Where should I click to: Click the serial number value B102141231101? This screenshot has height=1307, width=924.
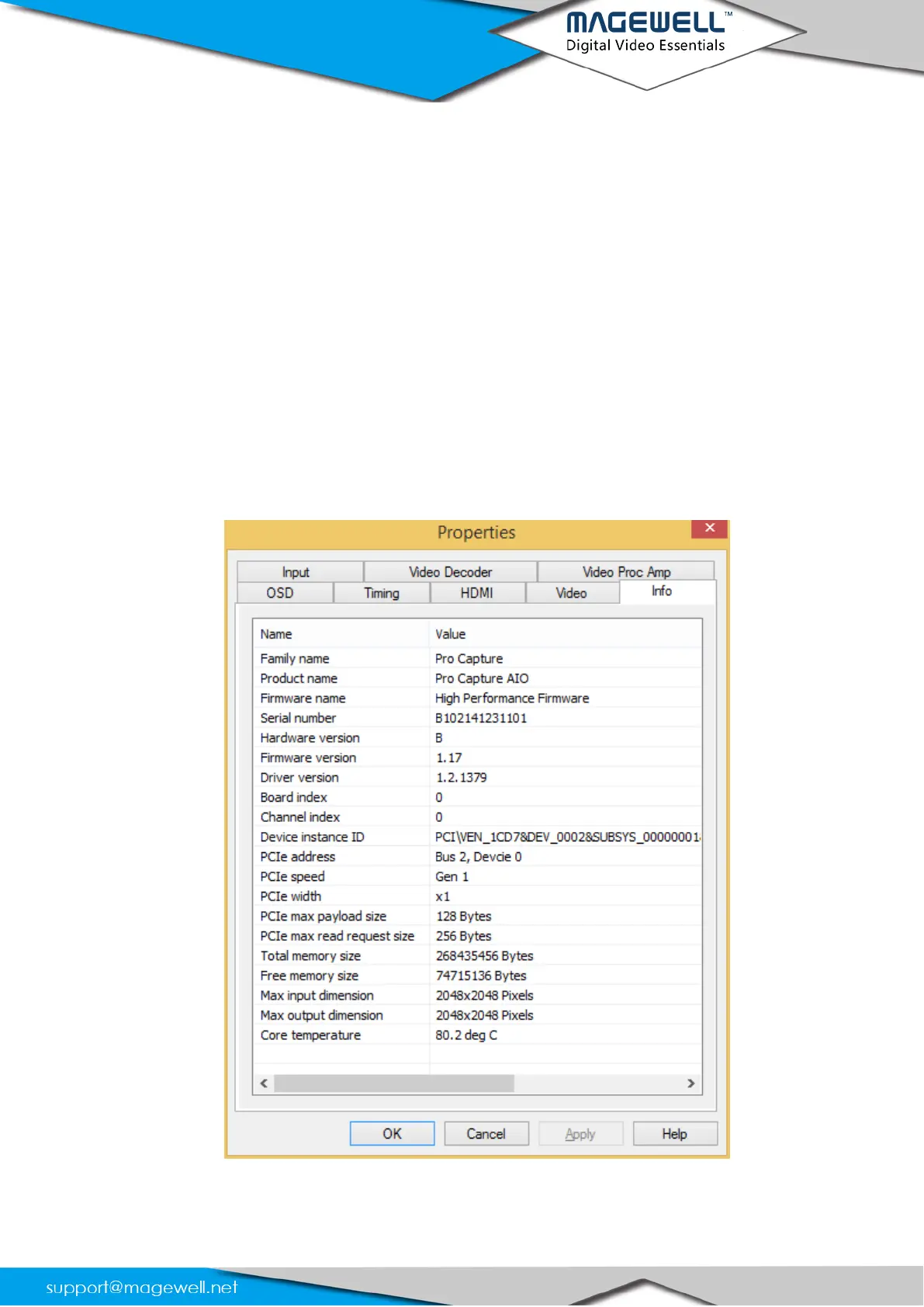481,718
